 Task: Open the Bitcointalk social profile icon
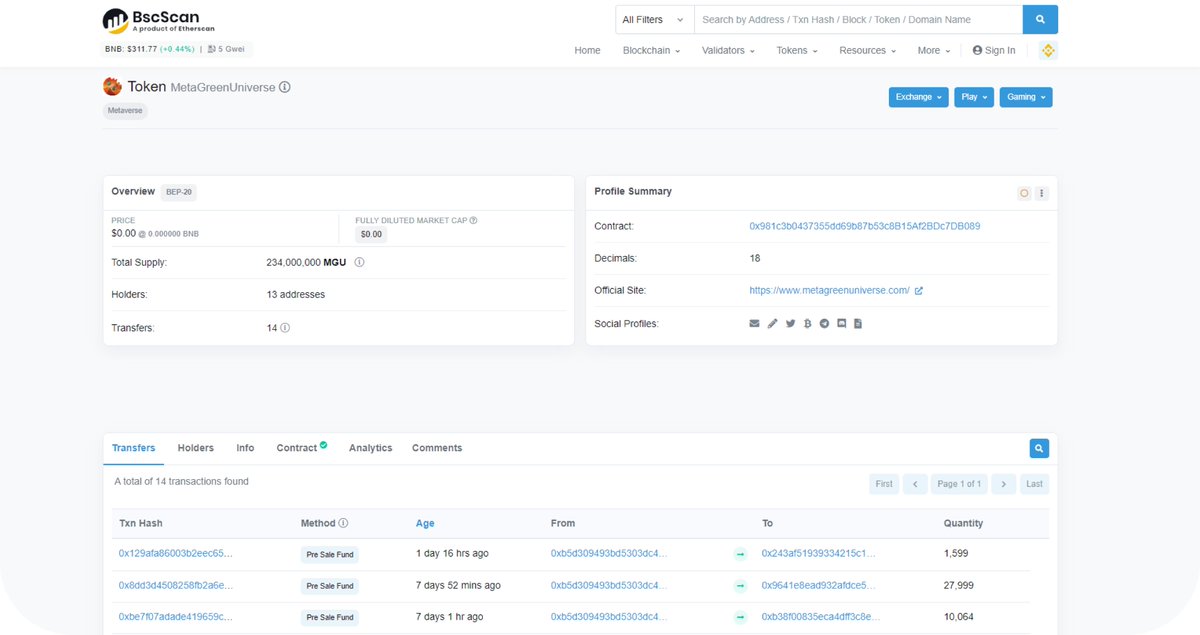pos(807,324)
